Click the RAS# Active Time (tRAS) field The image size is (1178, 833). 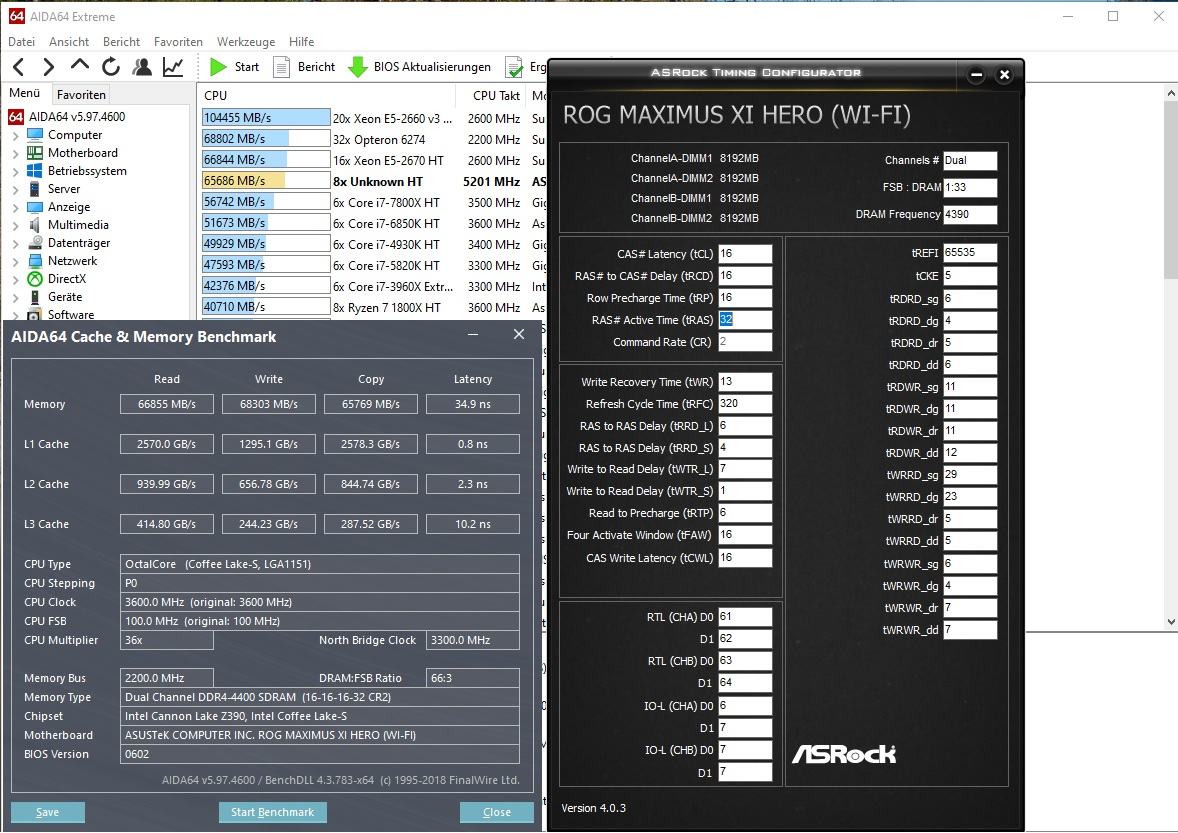[745, 319]
